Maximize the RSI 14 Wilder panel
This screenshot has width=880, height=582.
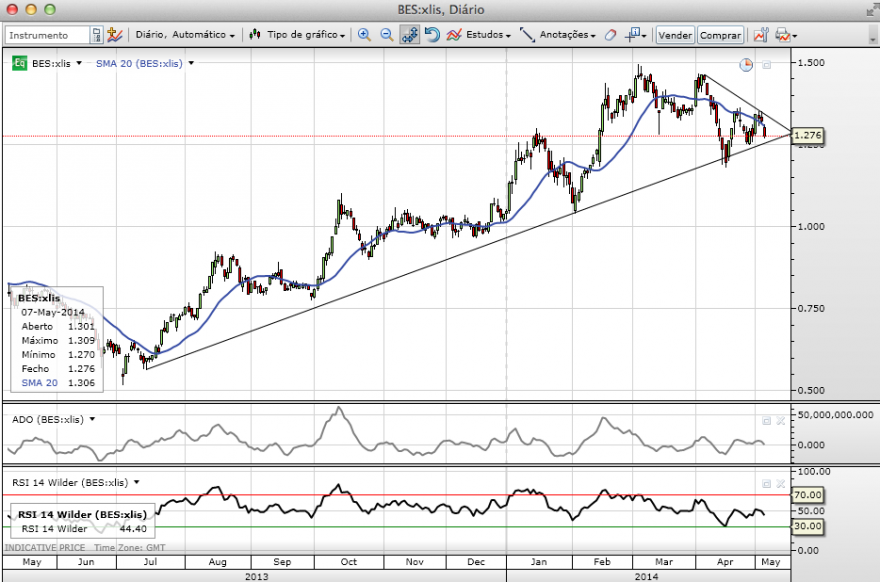[x=767, y=483]
